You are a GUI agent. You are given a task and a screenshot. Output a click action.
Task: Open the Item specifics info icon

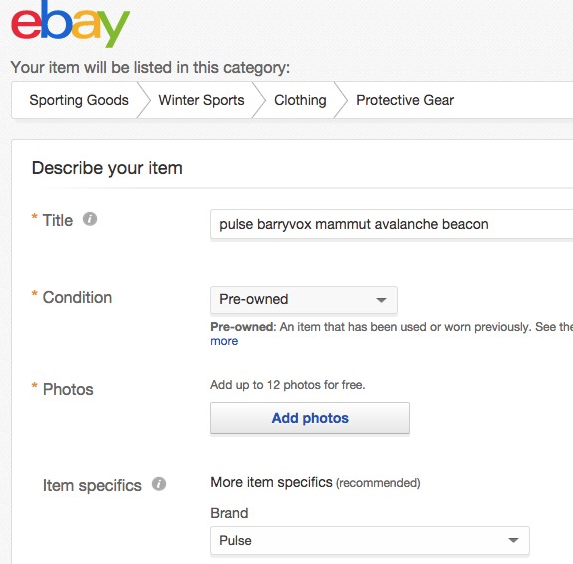click(x=159, y=484)
